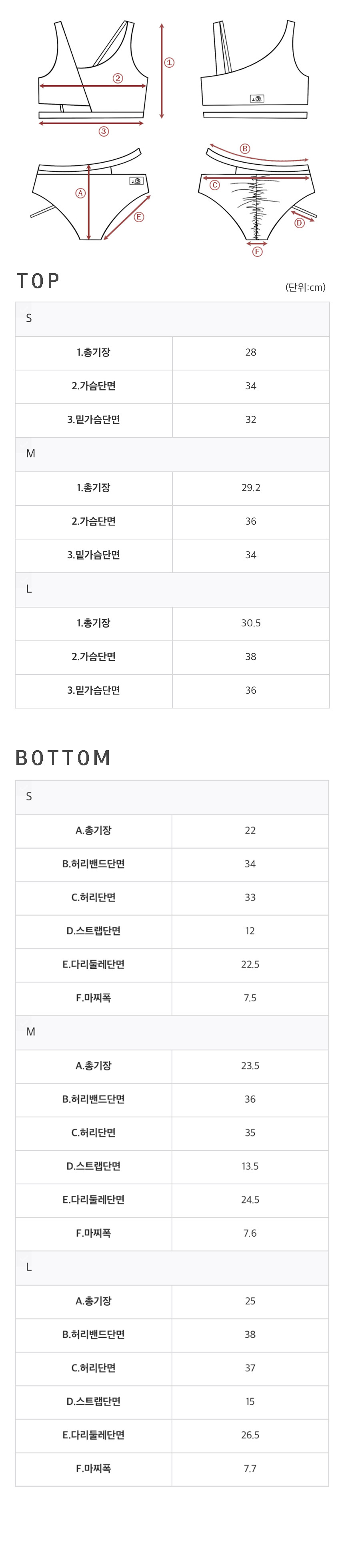Click the circled number 3 underbust marker

tap(104, 131)
